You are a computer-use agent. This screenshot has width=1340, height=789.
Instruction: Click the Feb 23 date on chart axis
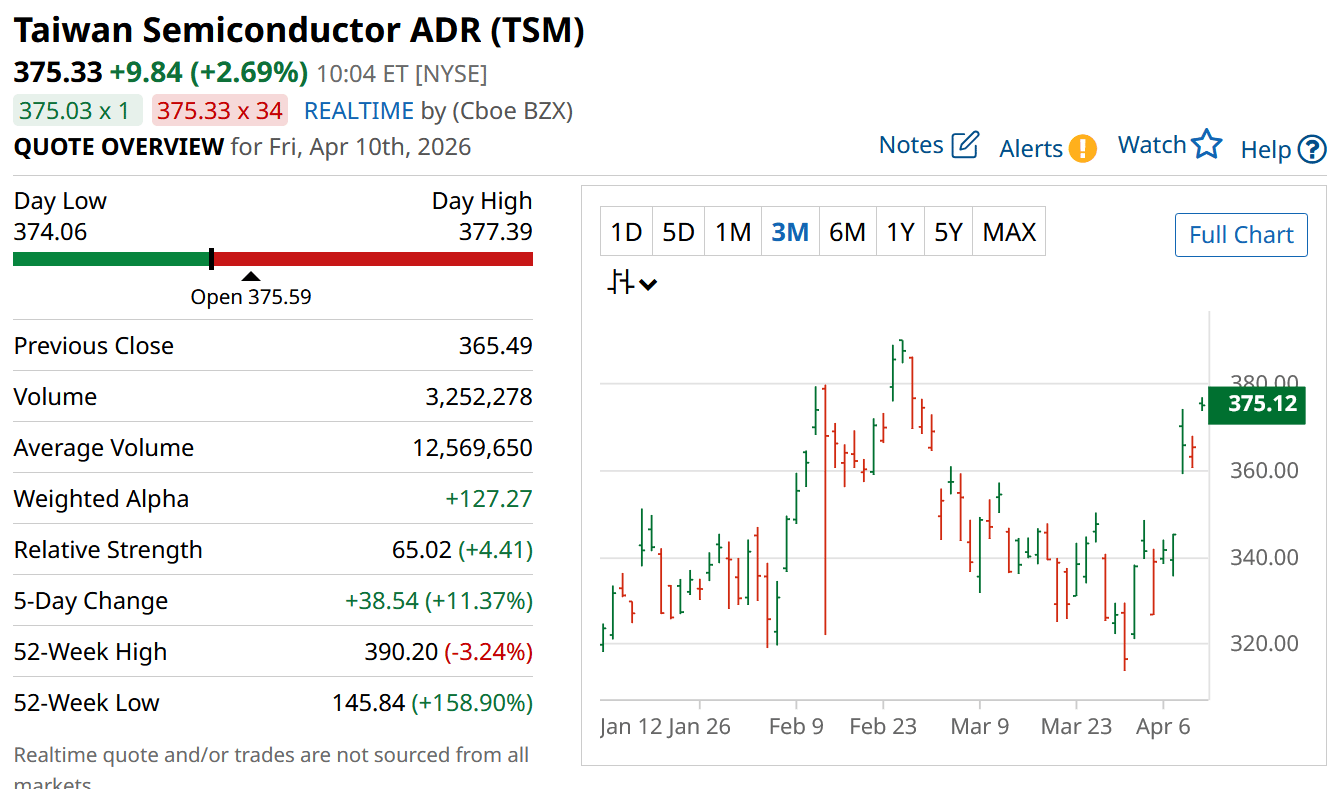tap(882, 726)
